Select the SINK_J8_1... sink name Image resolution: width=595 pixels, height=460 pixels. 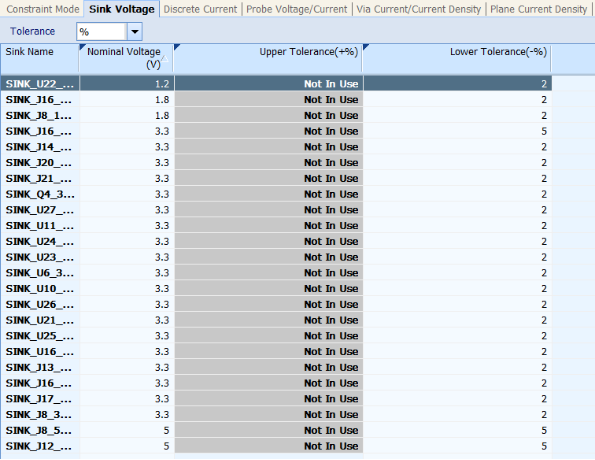tap(40, 115)
